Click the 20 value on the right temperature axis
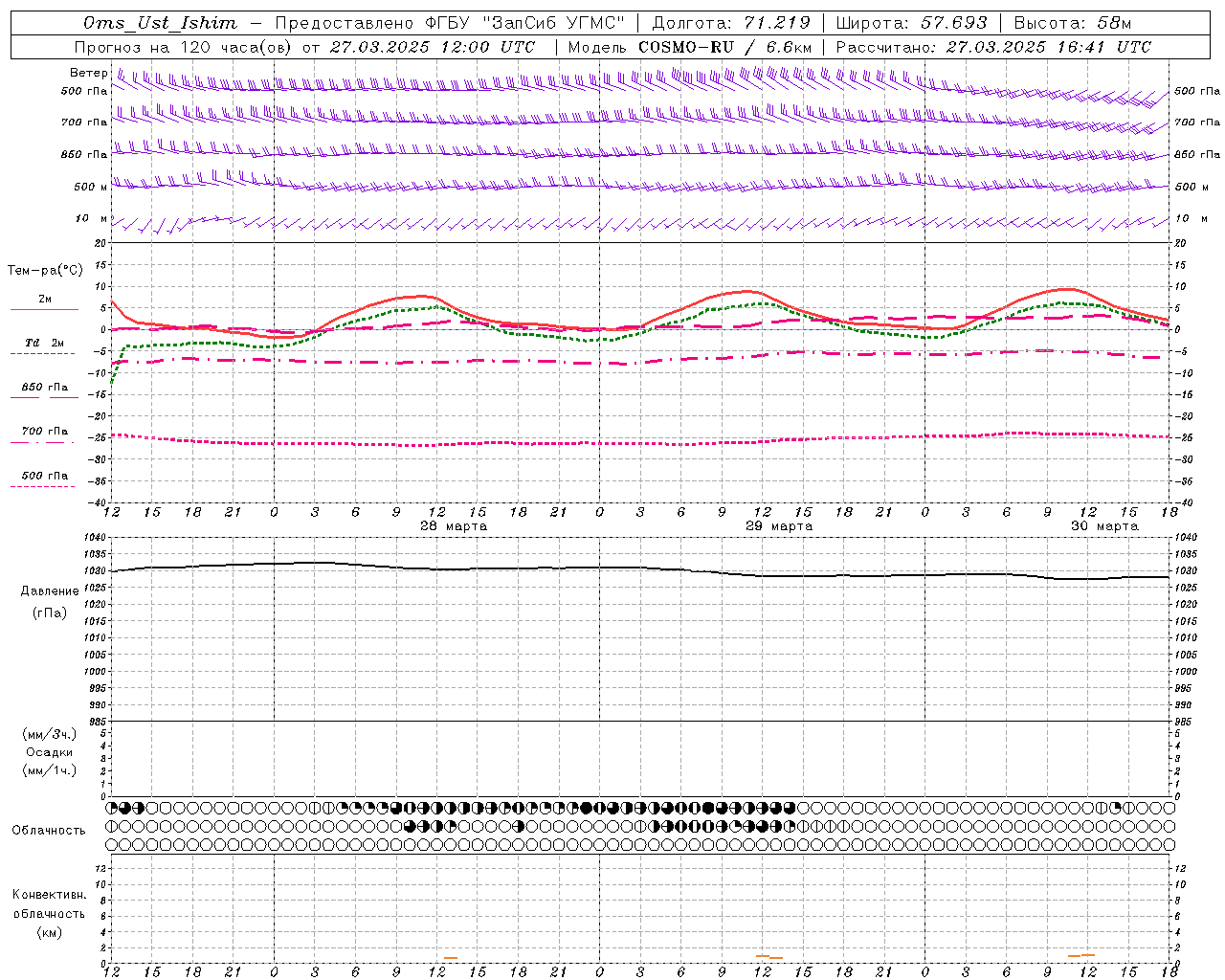The height and width of the screenshot is (980, 1225). pos(1181,244)
